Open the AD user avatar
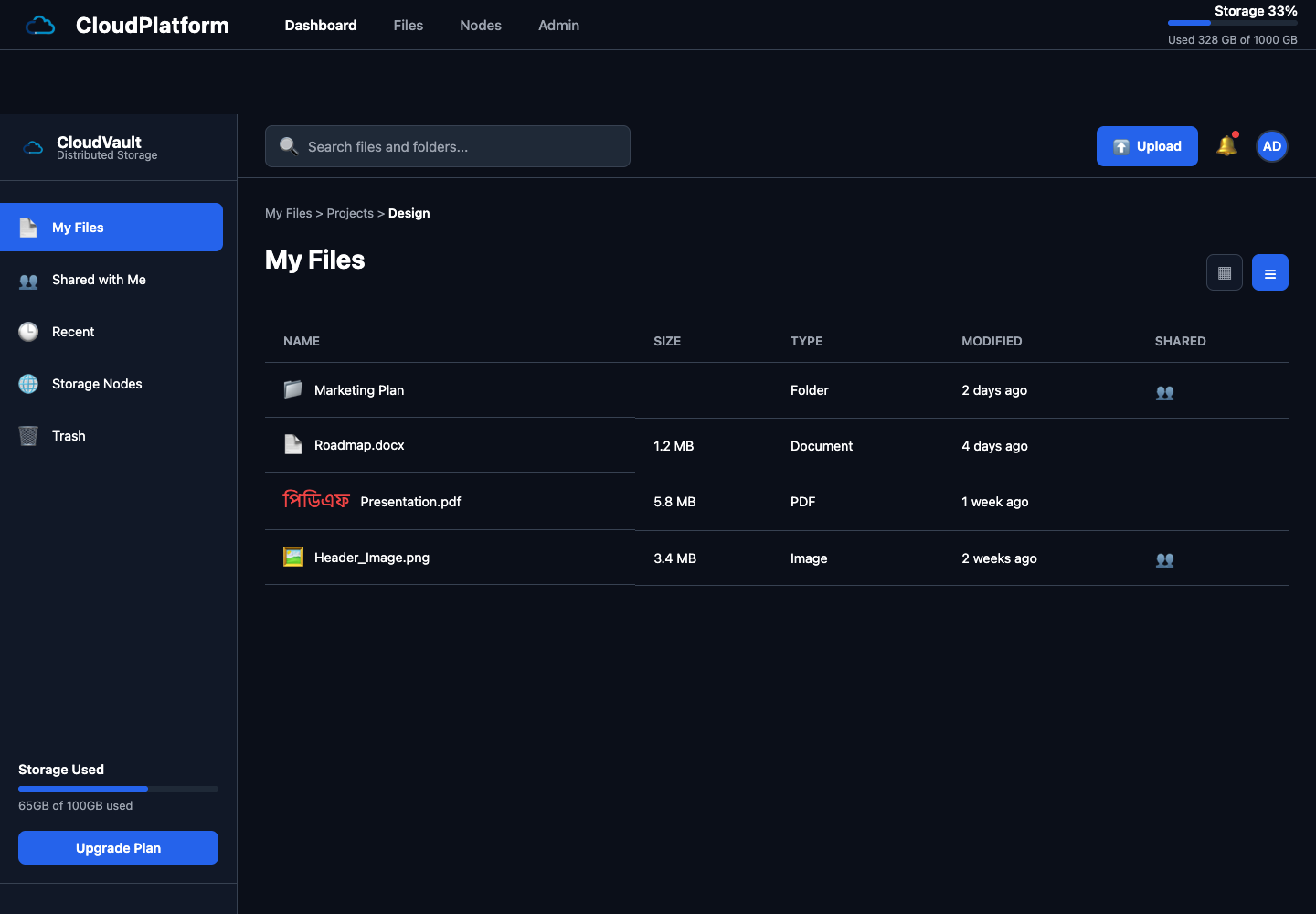Viewport: 1316px width, 914px height. [1272, 146]
